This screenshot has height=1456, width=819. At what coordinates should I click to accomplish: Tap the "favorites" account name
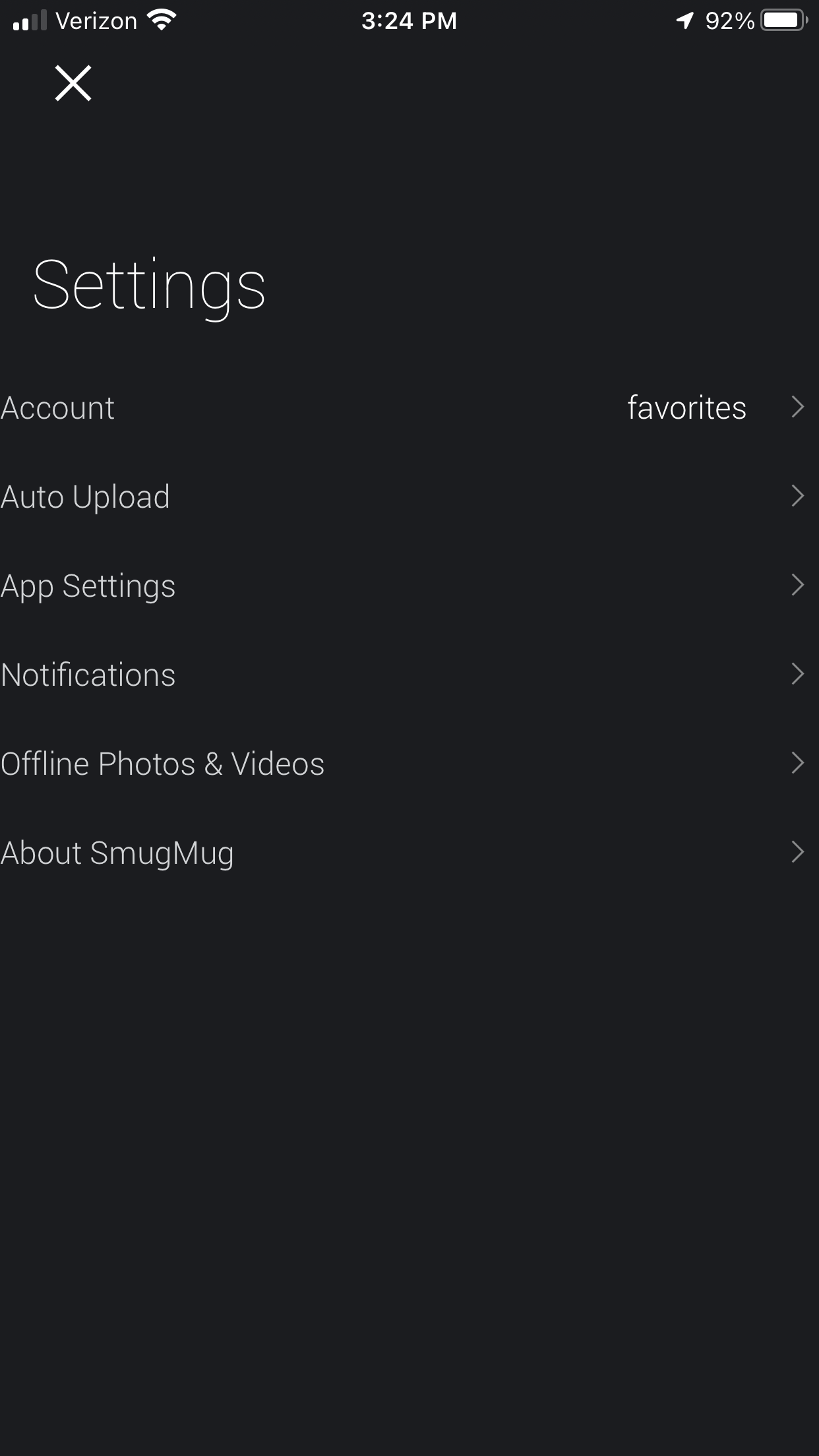click(686, 408)
